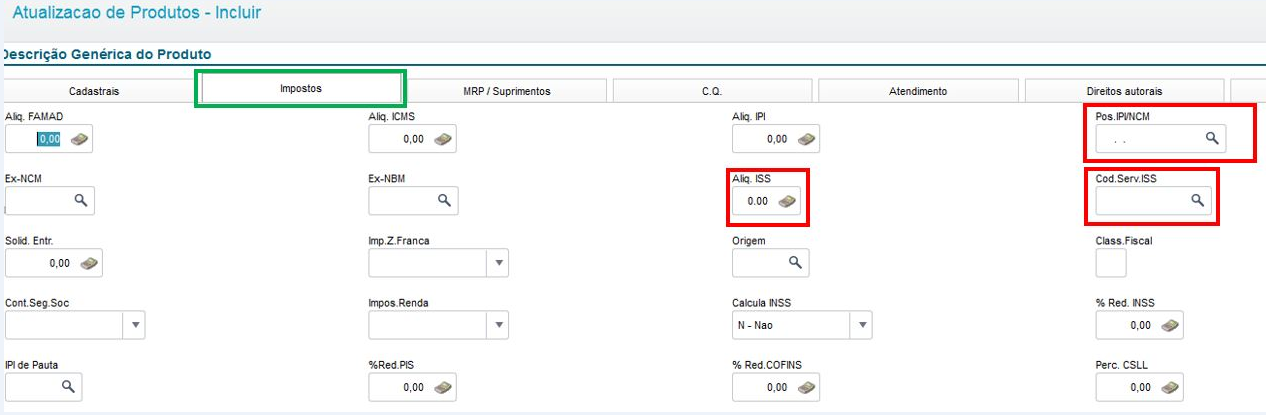Open the Impos.Renda dropdown
Viewport: 1266px width, 415px height.
(498, 326)
